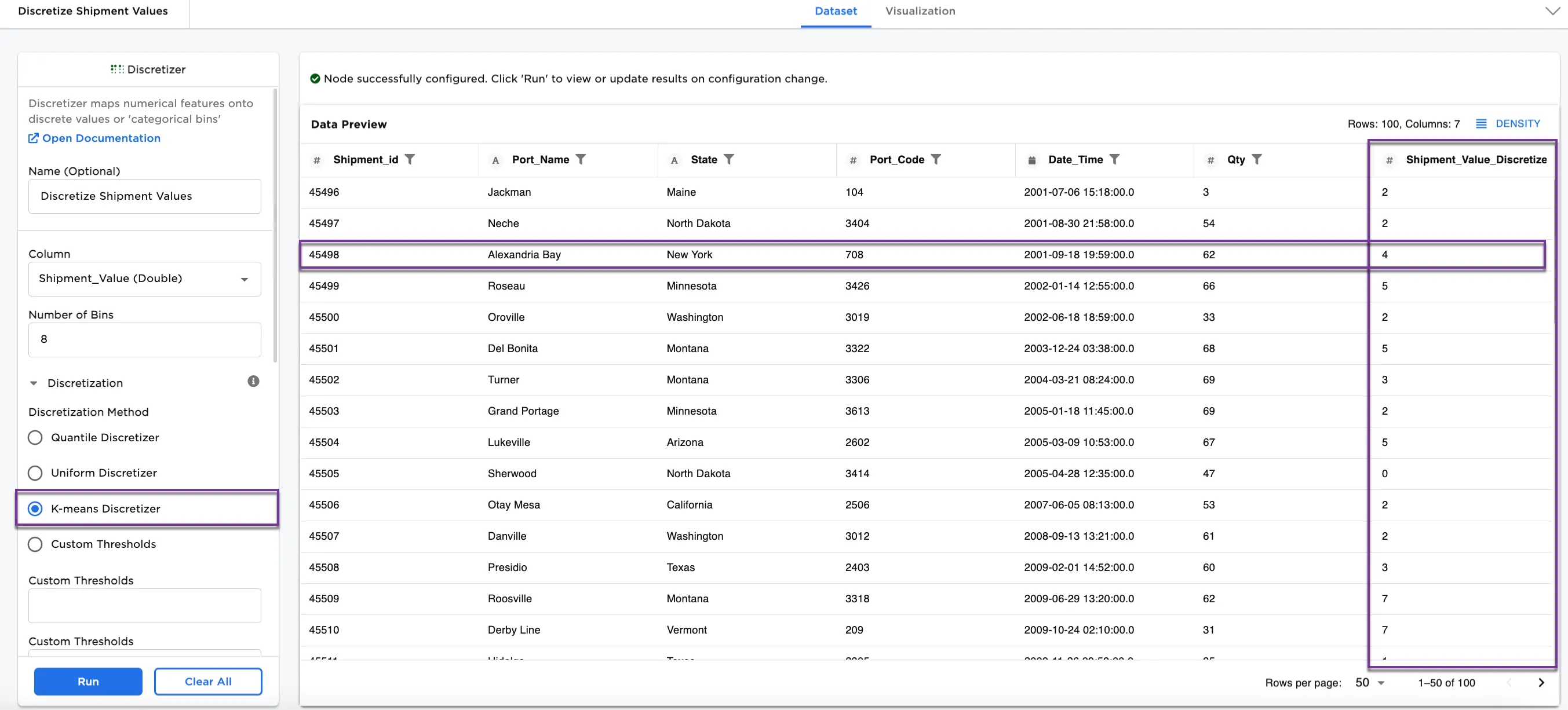This screenshot has width=1568, height=710.
Task: Select Custom Thresholds radio option
Action: pyautogui.click(x=35, y=544)
